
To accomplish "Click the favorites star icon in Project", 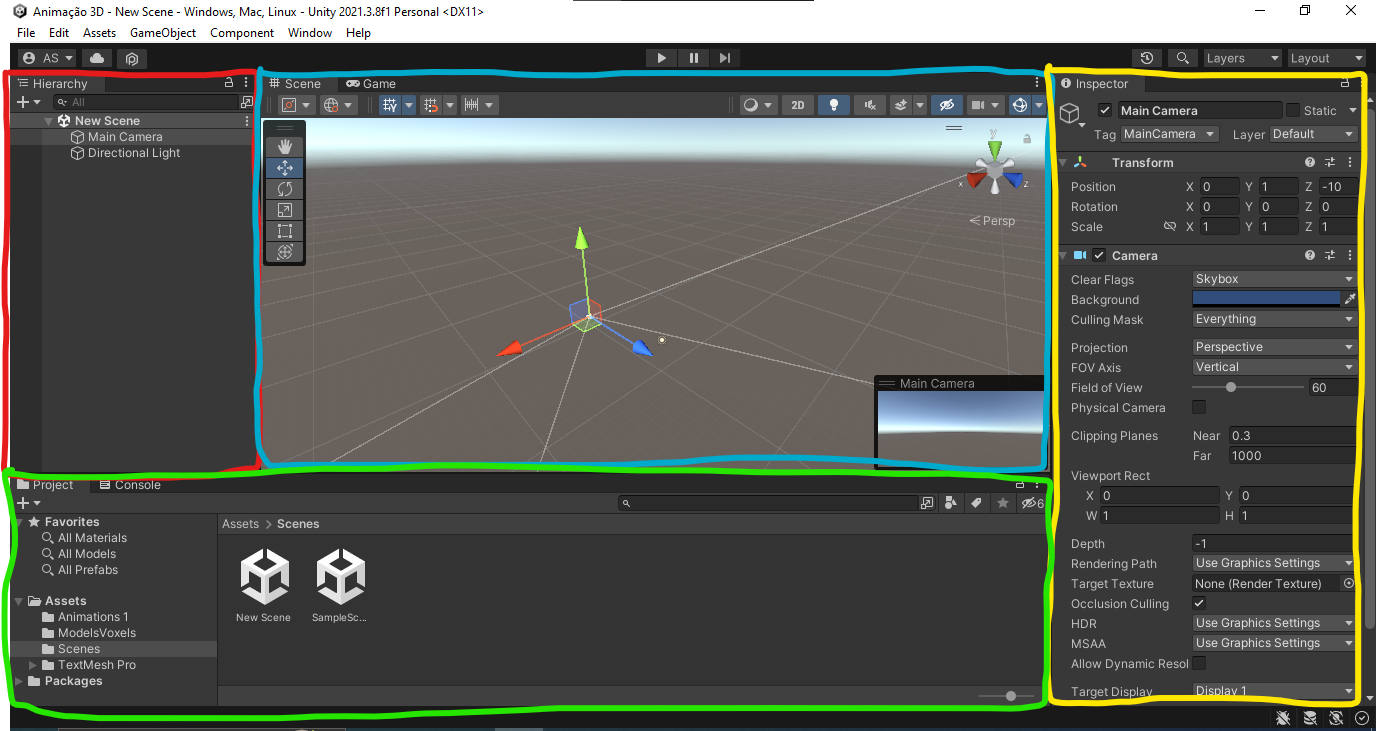I will 1003,503.
